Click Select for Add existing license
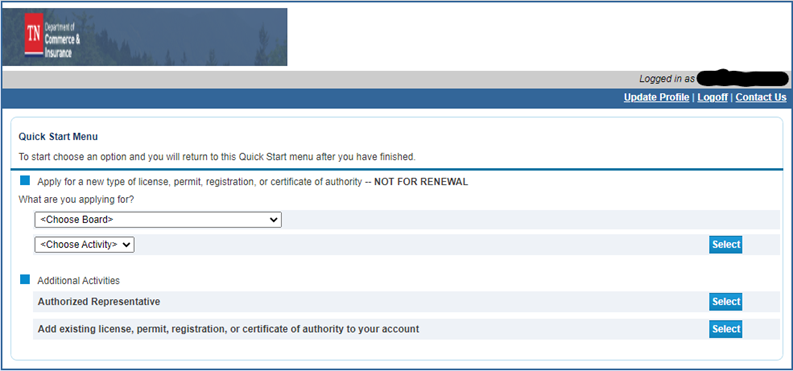 click(x=725, y=329)
